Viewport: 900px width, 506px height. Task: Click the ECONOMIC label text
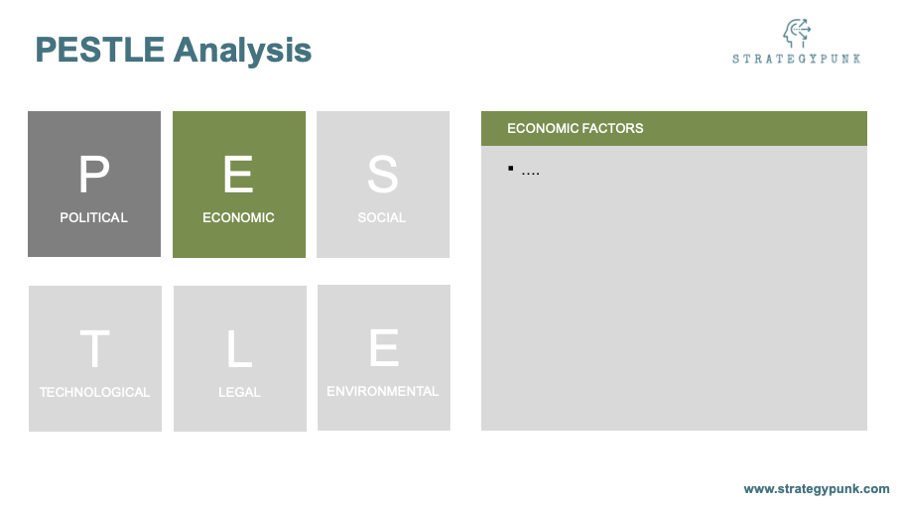pyautogui.click(x=238, y=217)
